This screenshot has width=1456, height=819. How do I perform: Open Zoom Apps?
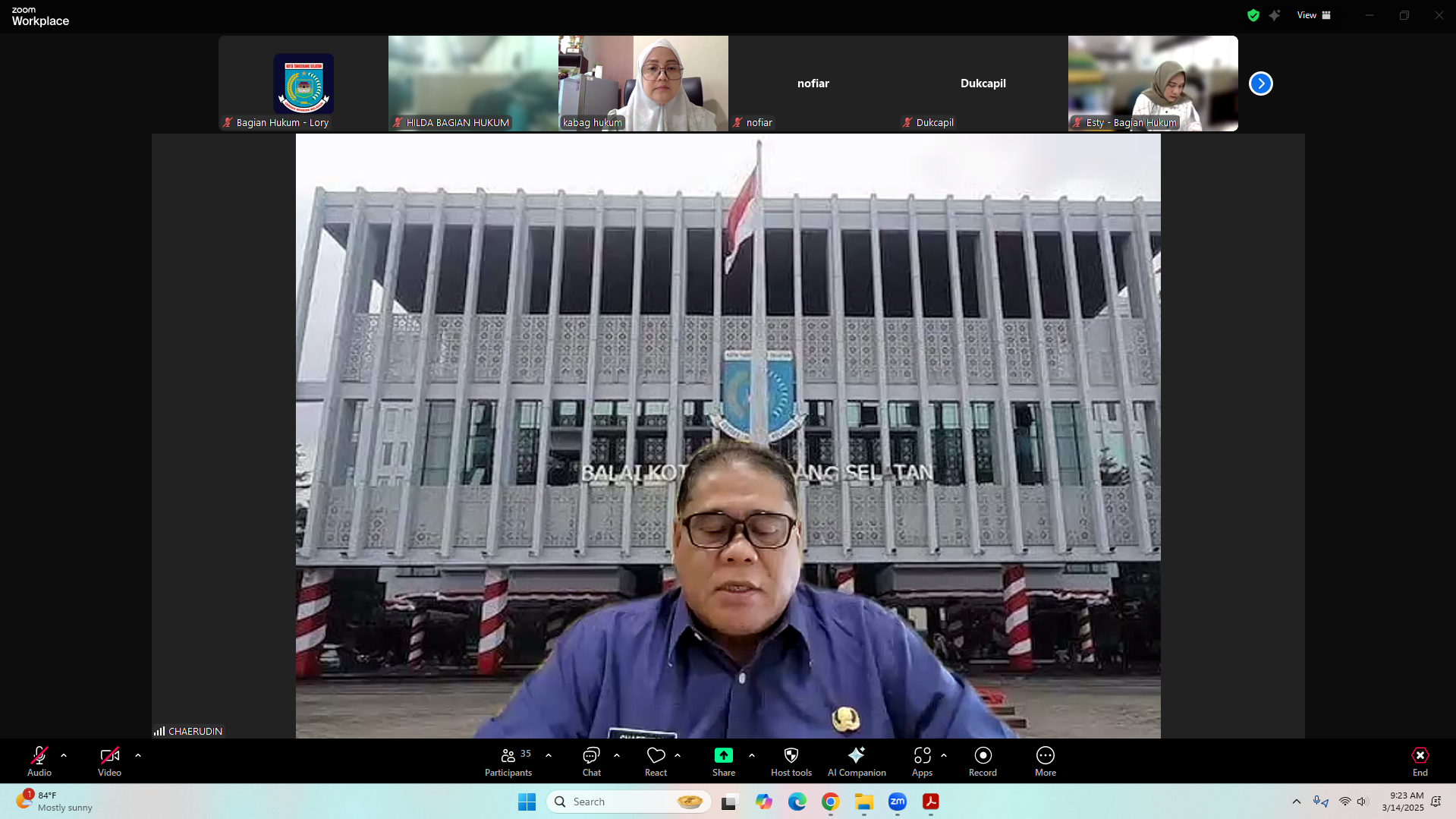tap(922, 761)
